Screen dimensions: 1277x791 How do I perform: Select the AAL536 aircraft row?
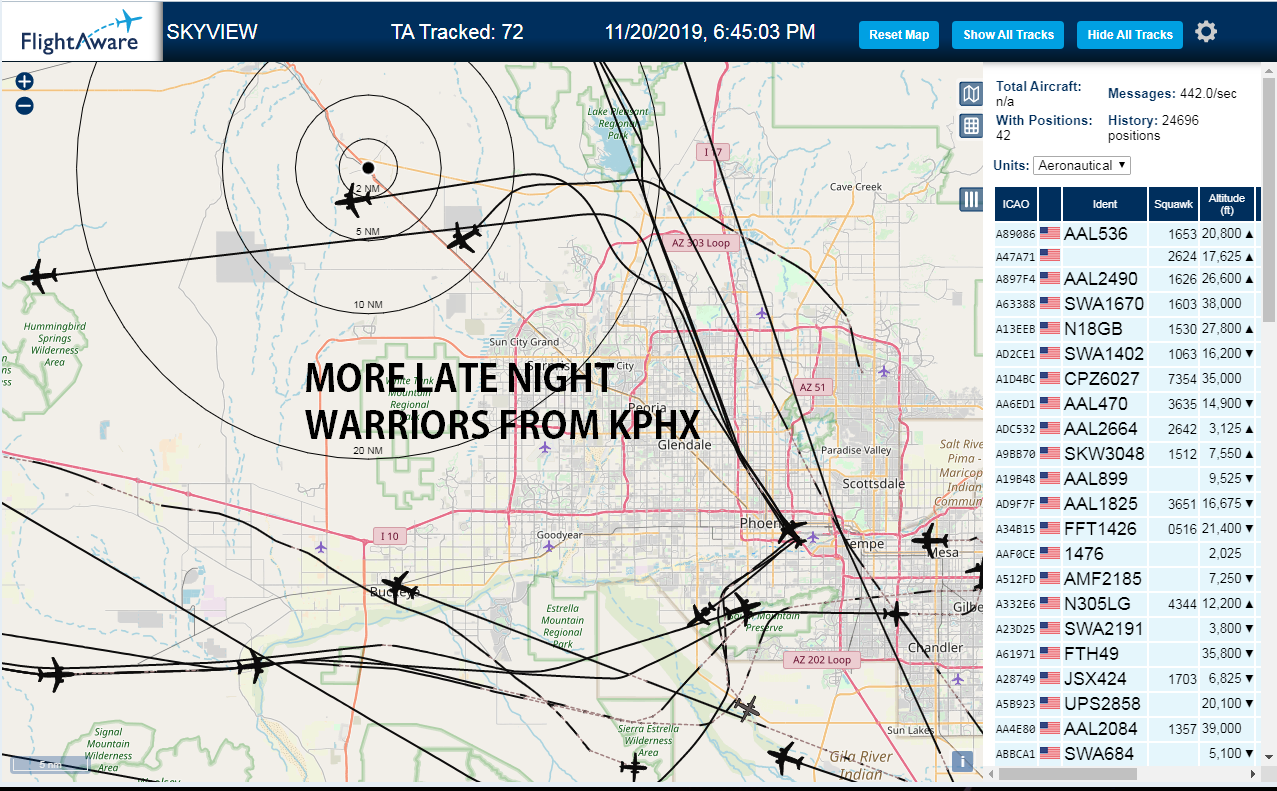1127,234
